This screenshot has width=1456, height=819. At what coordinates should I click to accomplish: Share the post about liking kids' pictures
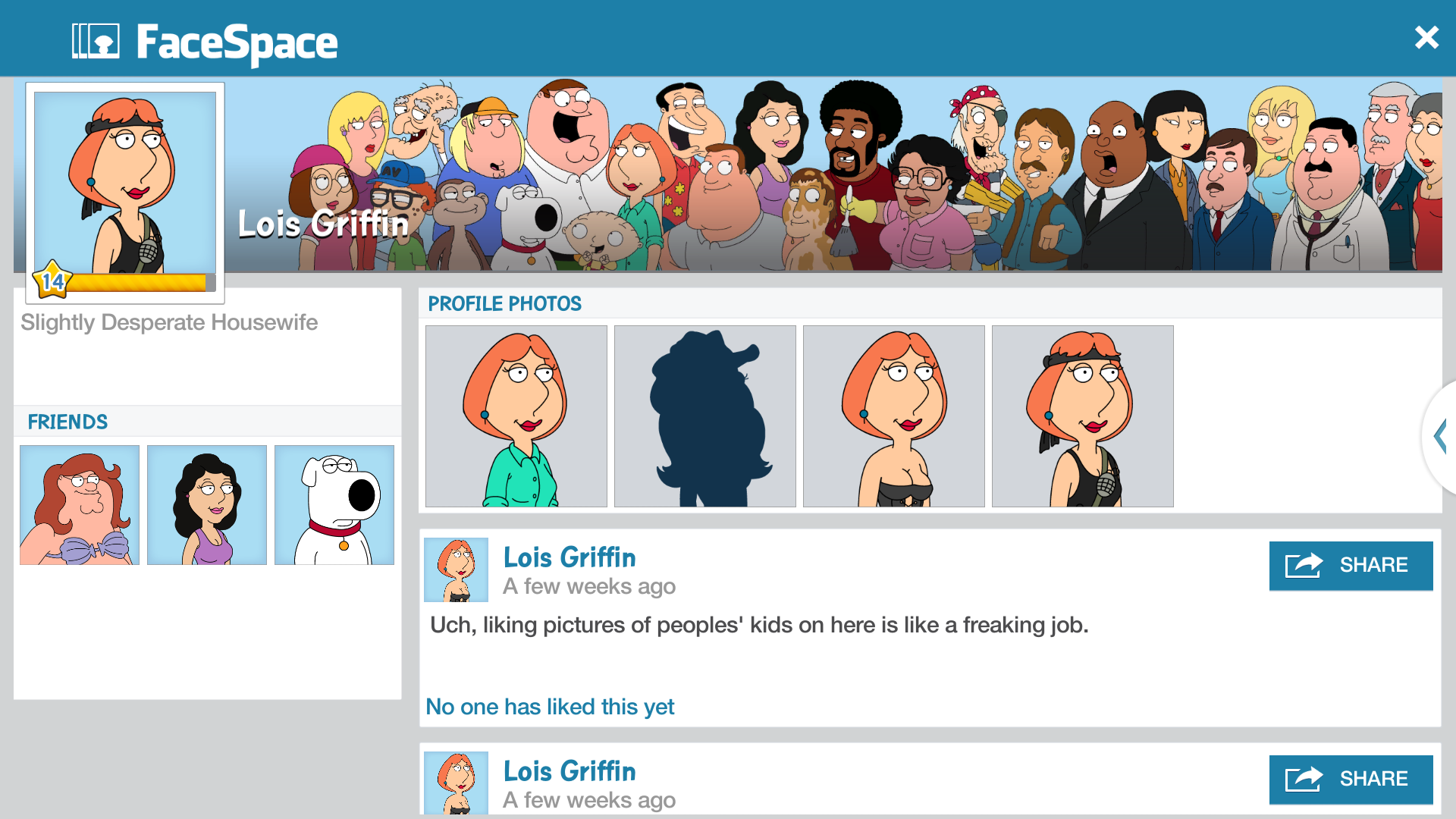pyautogui.click(x=1351, y=566)
